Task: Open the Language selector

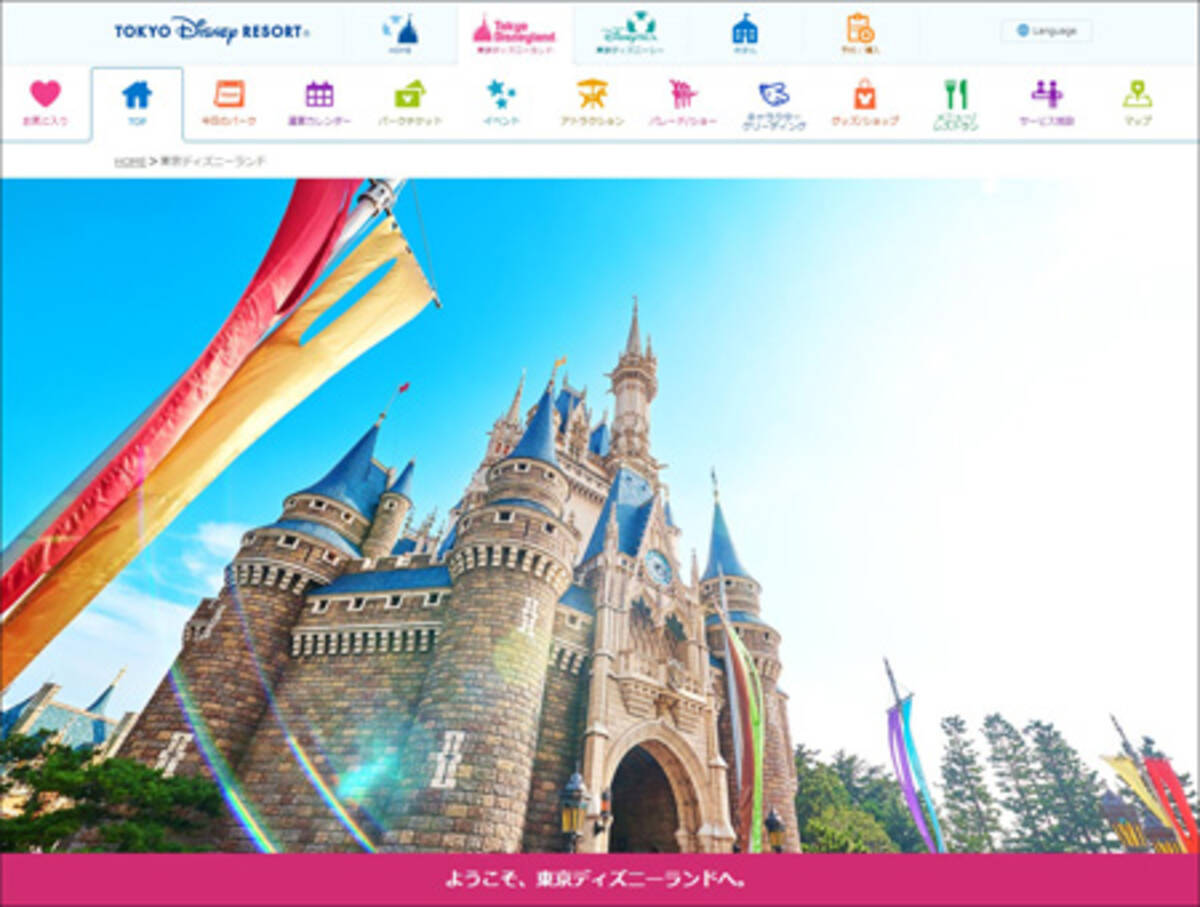Action: click(x=1046, y=30)
